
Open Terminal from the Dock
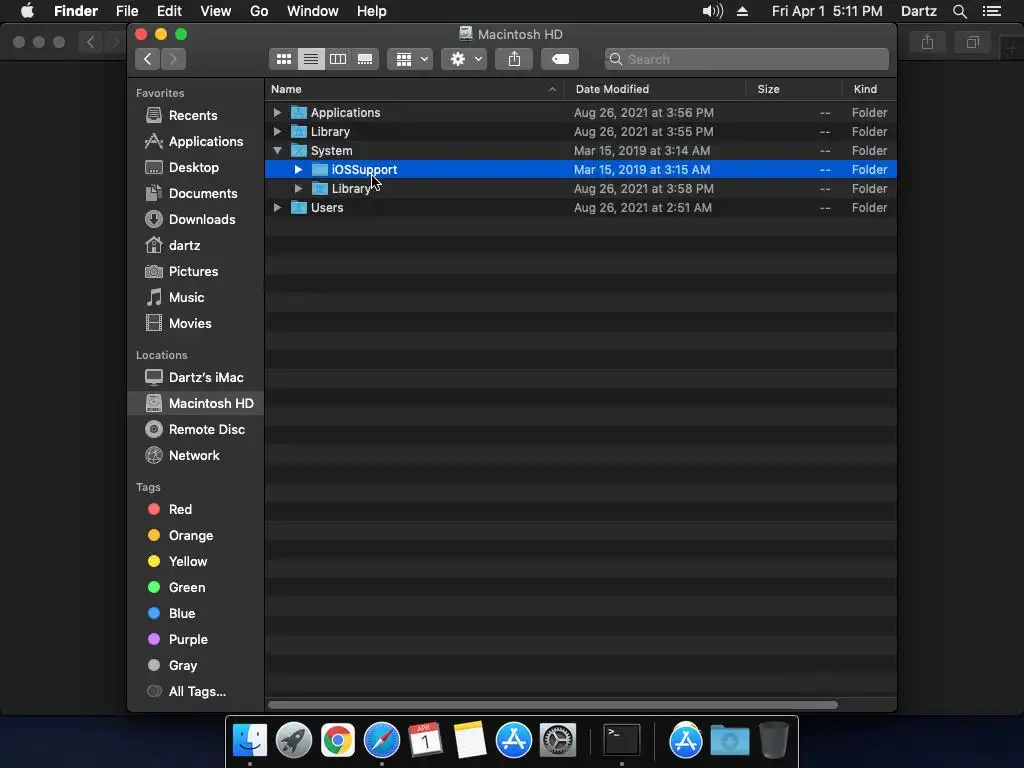tap(621, 741)
